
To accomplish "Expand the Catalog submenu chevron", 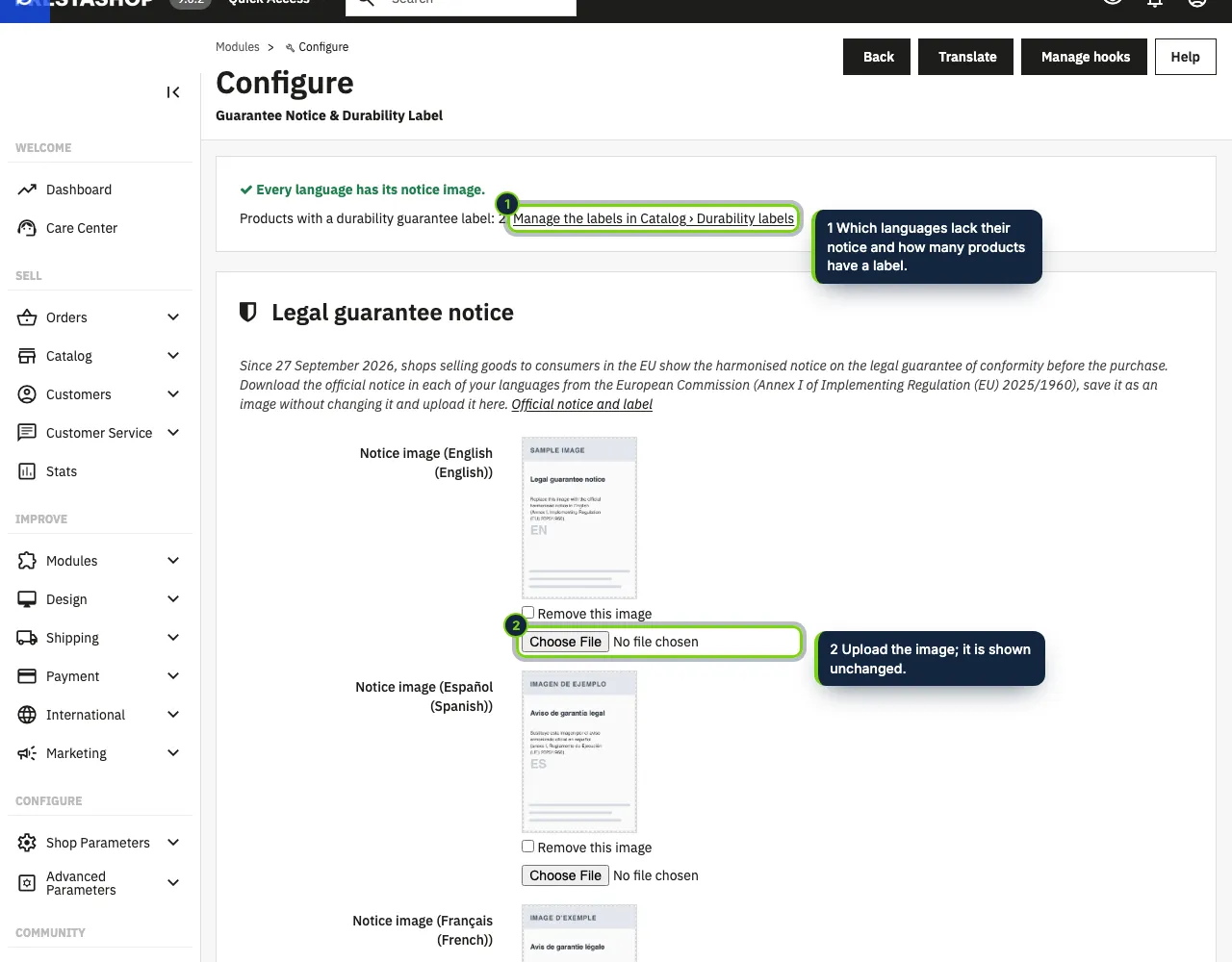I will [173, 356].
